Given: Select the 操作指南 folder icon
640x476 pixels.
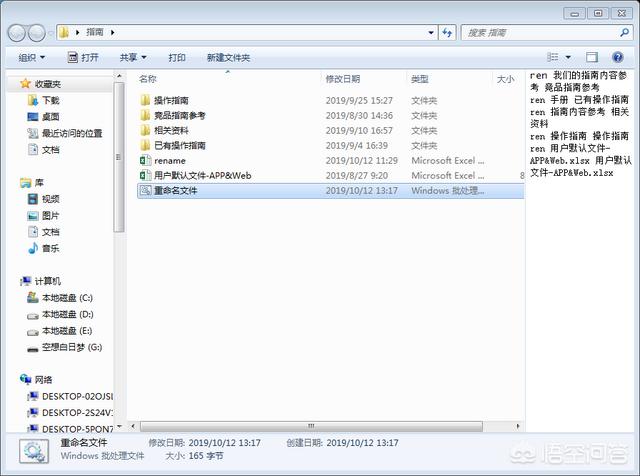Looking at the screenshot, I should (x=145, y=100).
